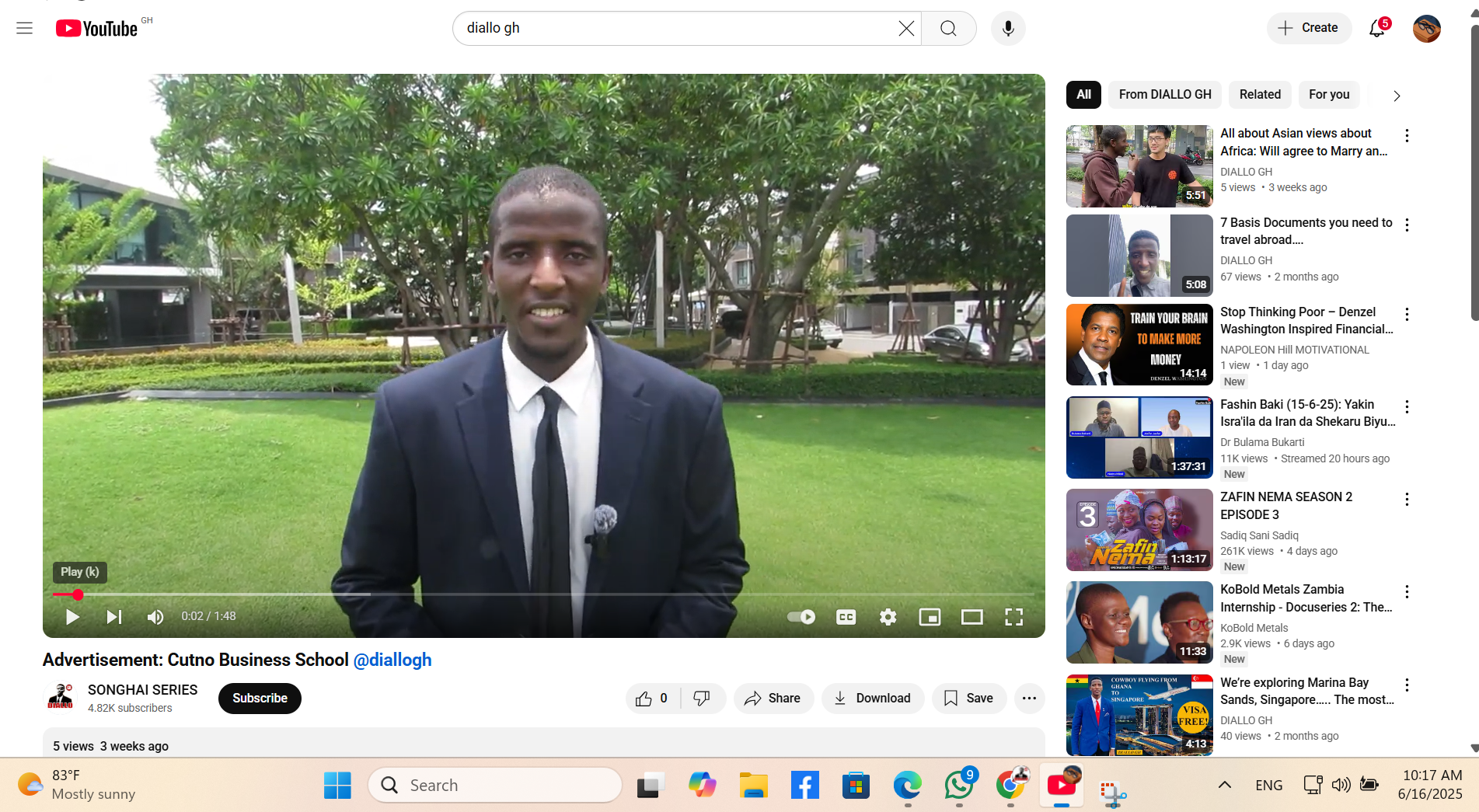The image size is (1479, 812).
Task: Toggle closed captions (CC)
Action: [846, 617]
